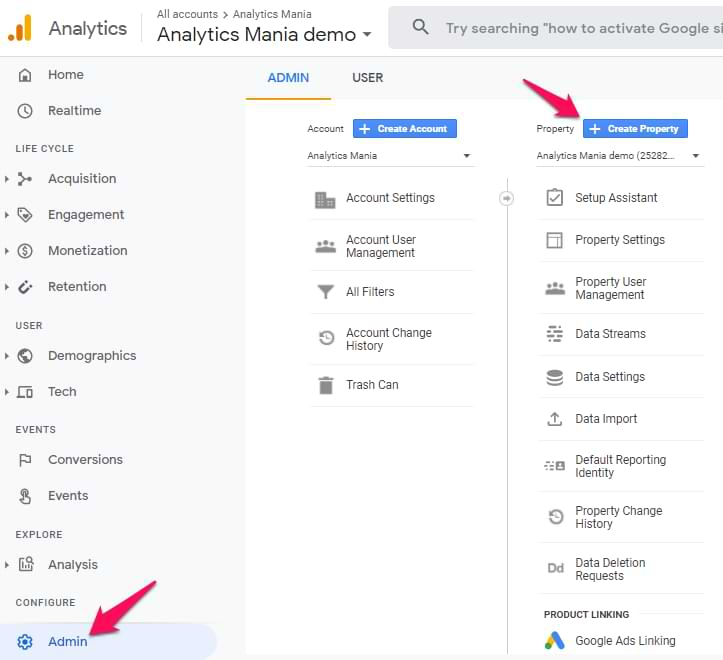723x660 pixels.
Task: Click the Data Streams icon
Action: (555, 334)
